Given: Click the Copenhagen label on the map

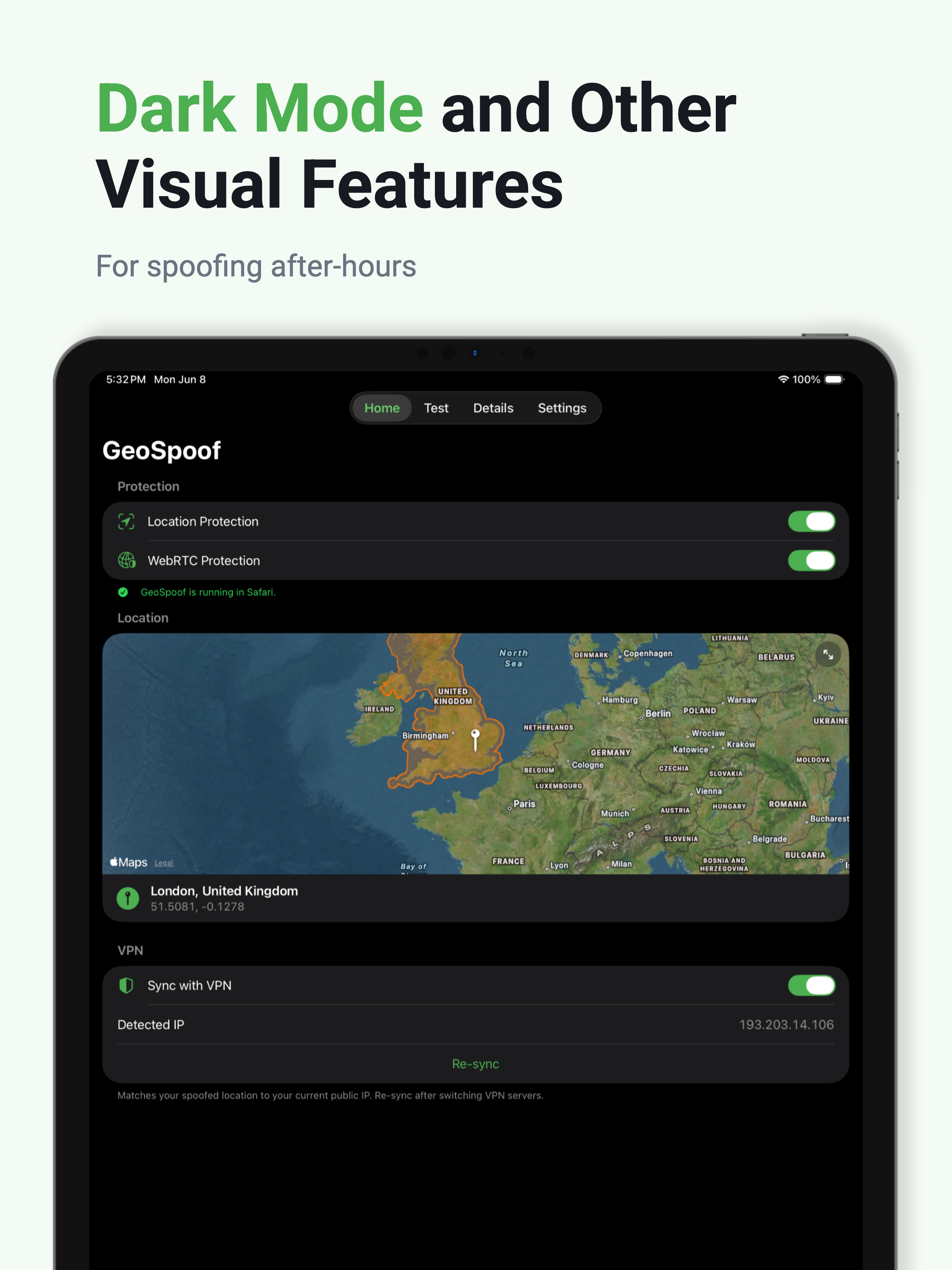Looking at the screenshot, I should point(648,653).
